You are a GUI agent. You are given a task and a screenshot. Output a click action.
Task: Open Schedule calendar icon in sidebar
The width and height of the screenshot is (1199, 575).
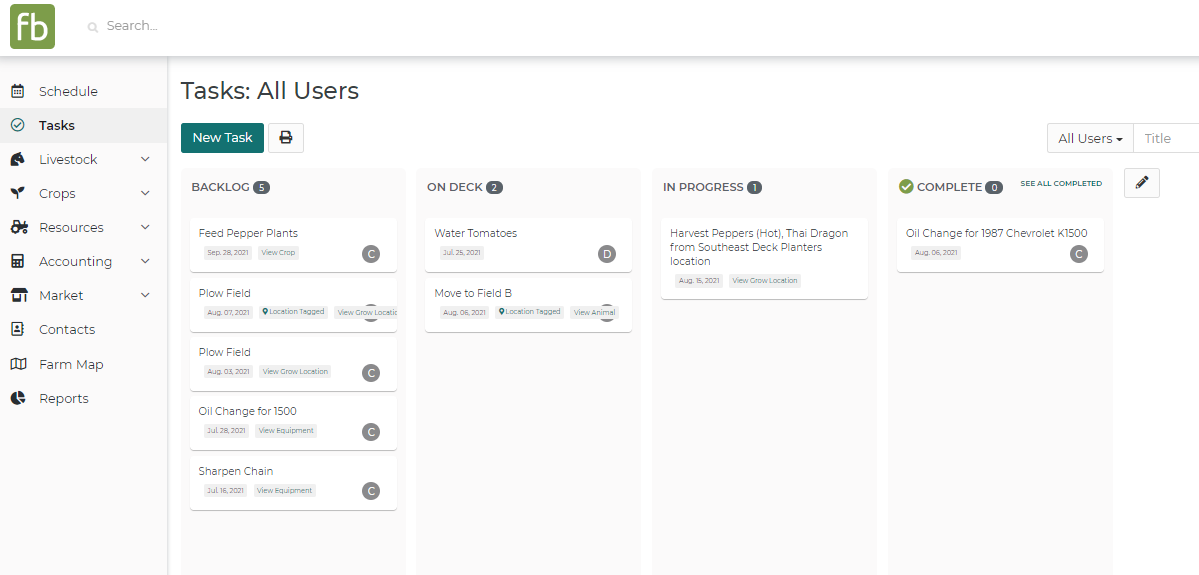coord(18,91)
